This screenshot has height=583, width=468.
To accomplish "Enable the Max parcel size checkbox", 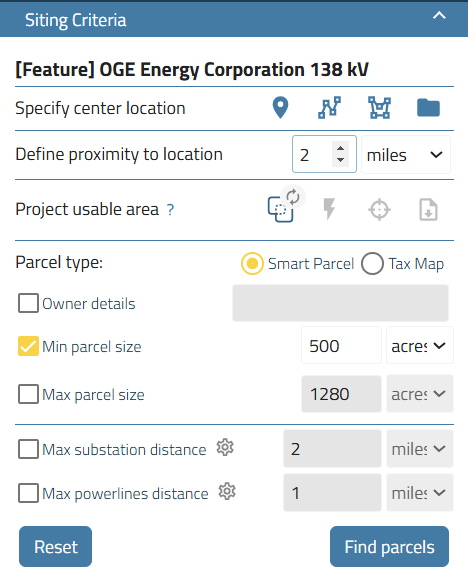I will click(28, 394).
